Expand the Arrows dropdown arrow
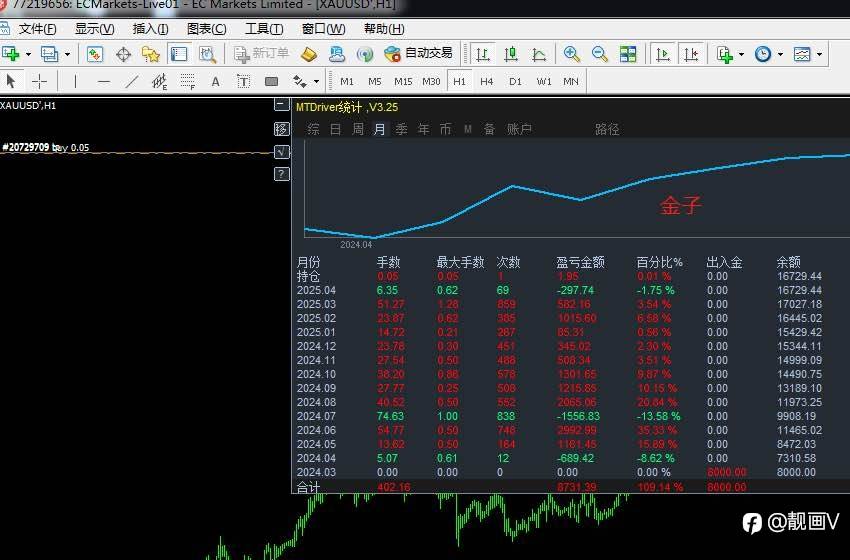This screenshot has width=850, height=560. pos(317,82)
